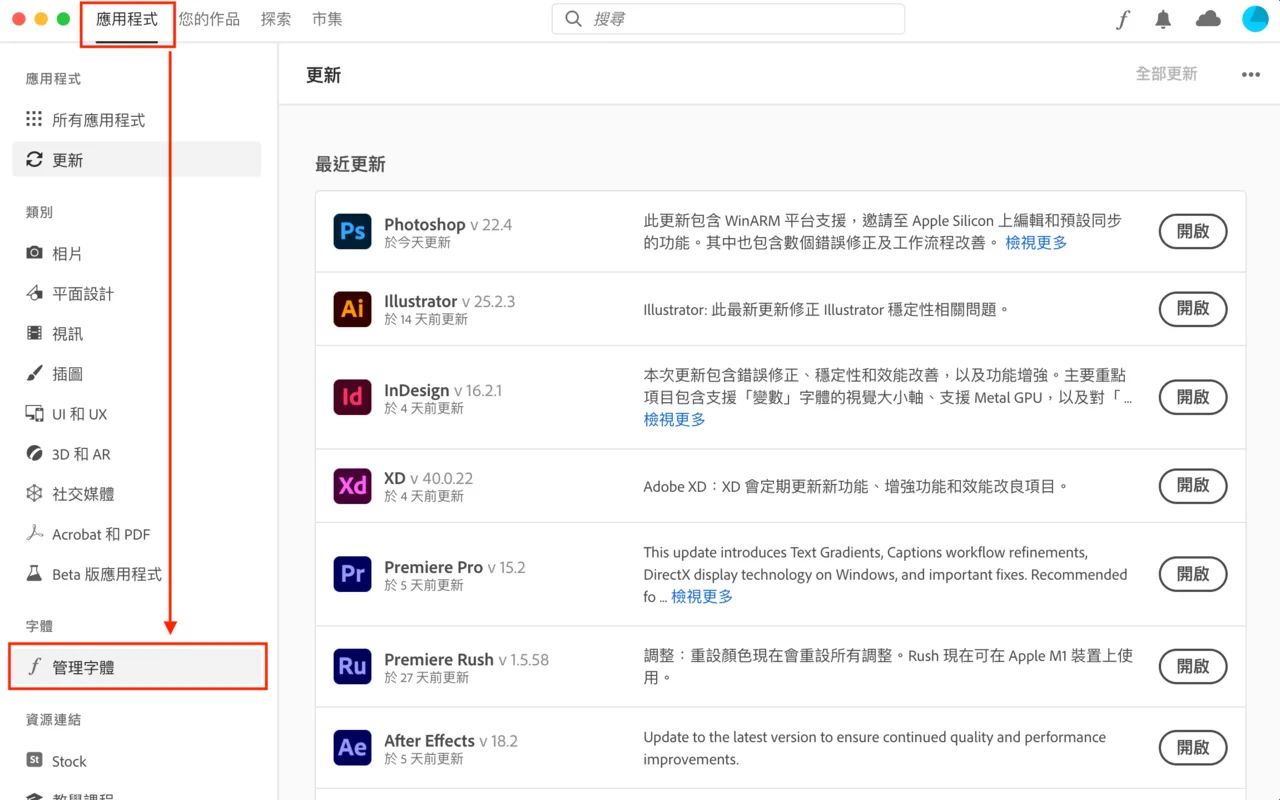Click the 搜尋 search field

coord(728,19)
